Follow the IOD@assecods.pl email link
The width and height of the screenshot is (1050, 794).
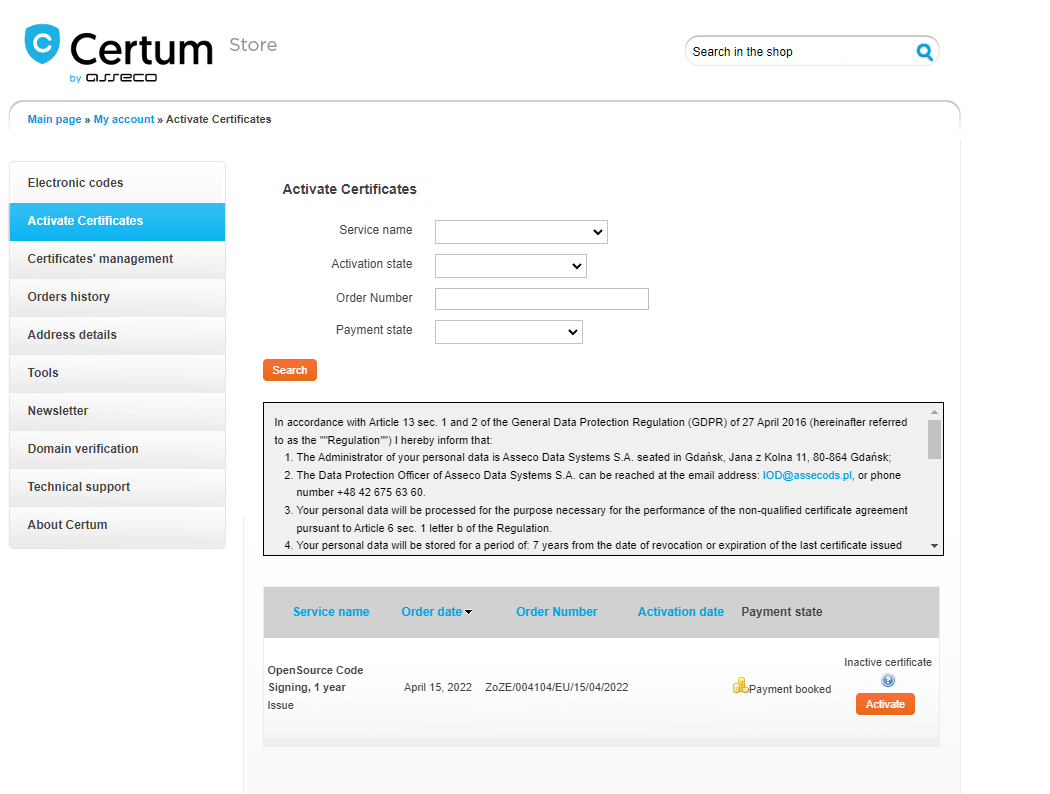807,476
